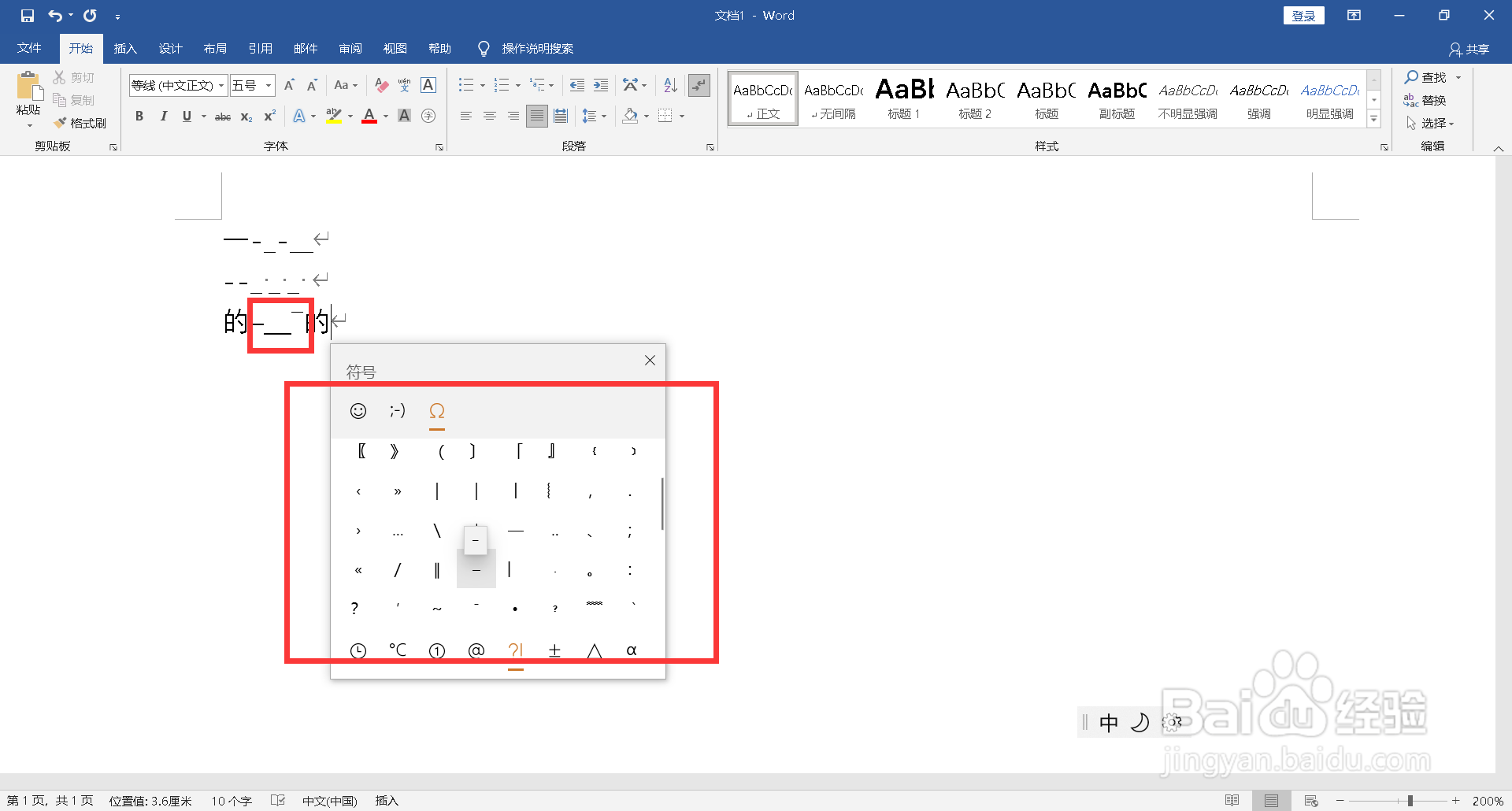
Task: Open line spacing dropdown
Action: coord(604,117)
